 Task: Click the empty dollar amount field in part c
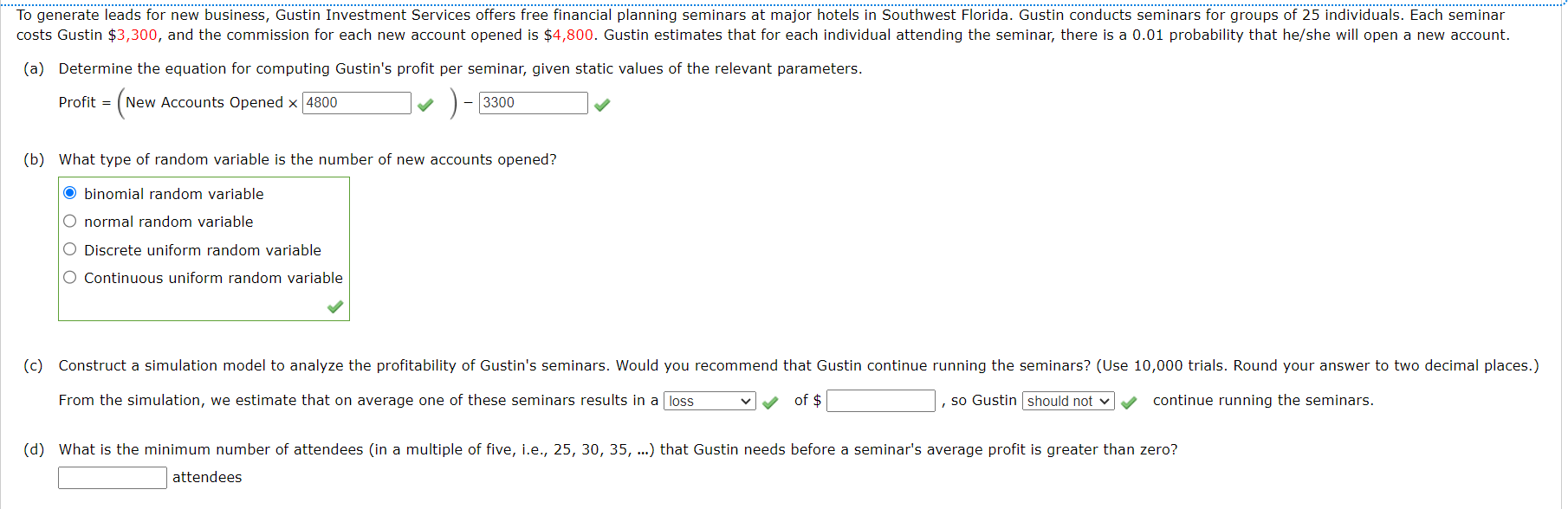(879, 401)
